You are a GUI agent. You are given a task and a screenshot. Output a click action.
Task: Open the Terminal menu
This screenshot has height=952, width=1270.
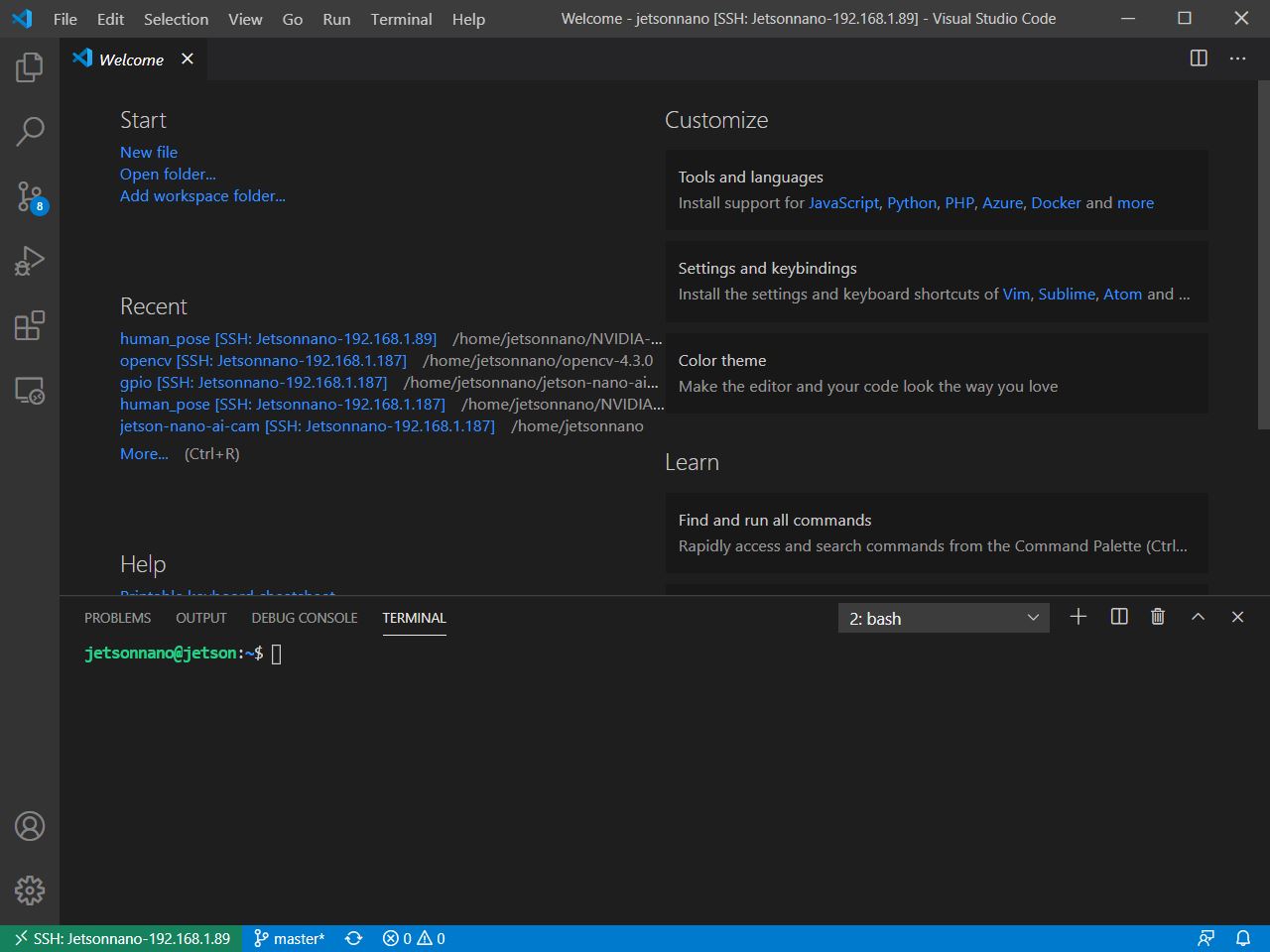click(x=401, y=19)
